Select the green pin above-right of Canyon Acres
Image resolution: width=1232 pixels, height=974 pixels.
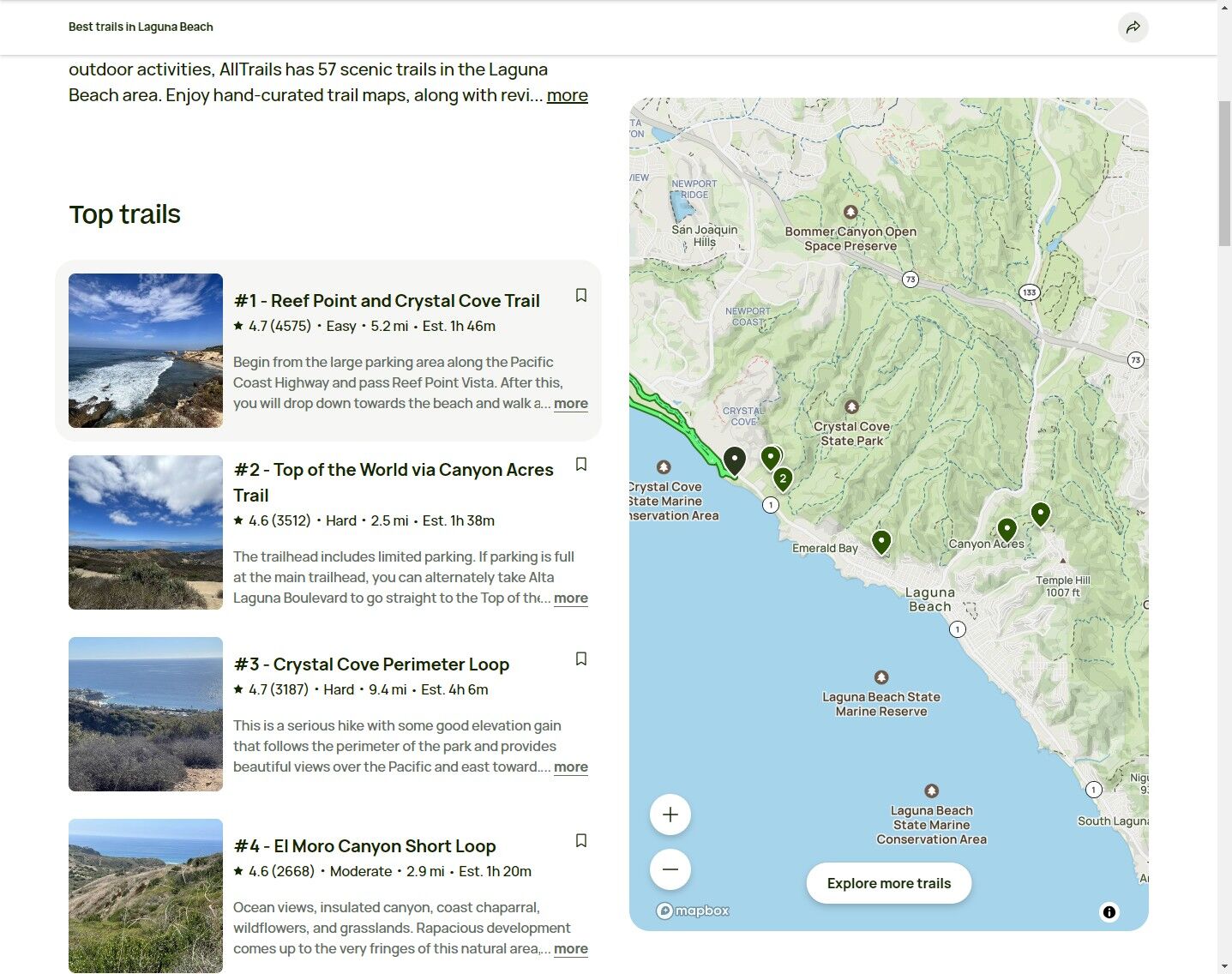coord(1040,514)
